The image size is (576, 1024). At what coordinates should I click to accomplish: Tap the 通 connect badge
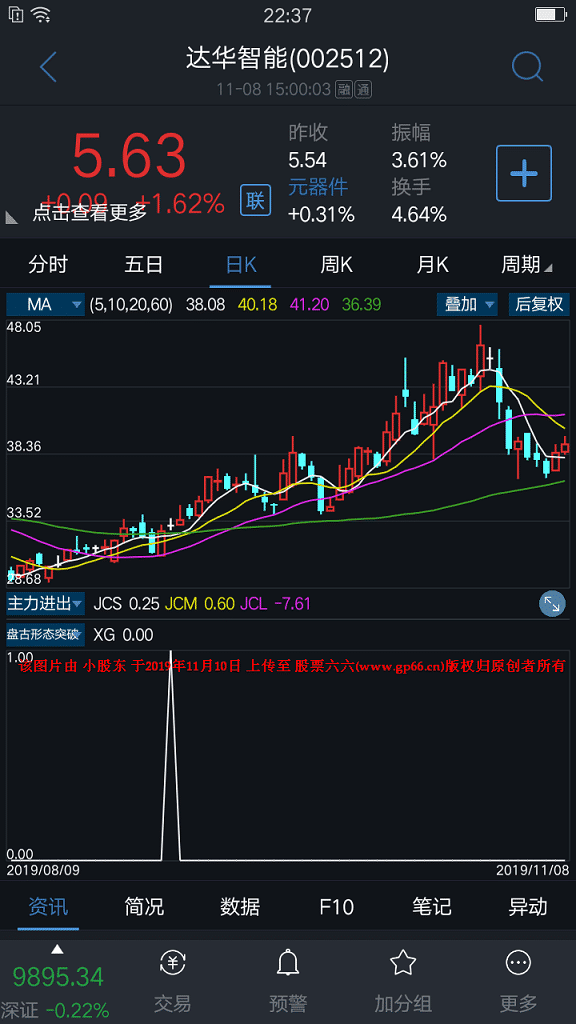coord(363,89)
